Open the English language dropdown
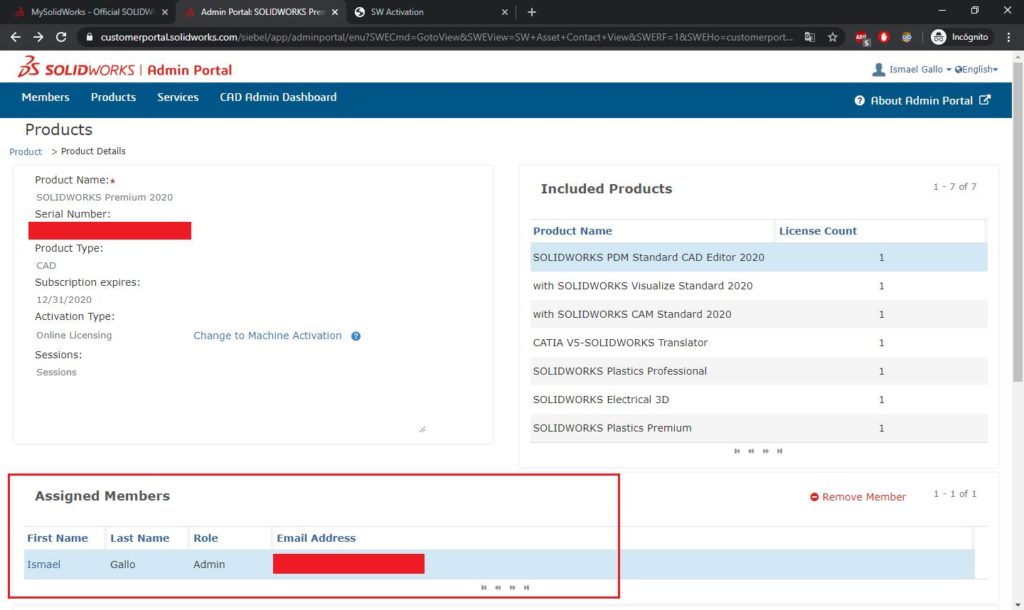1024x610 pixels. click(x=976, y=69)
